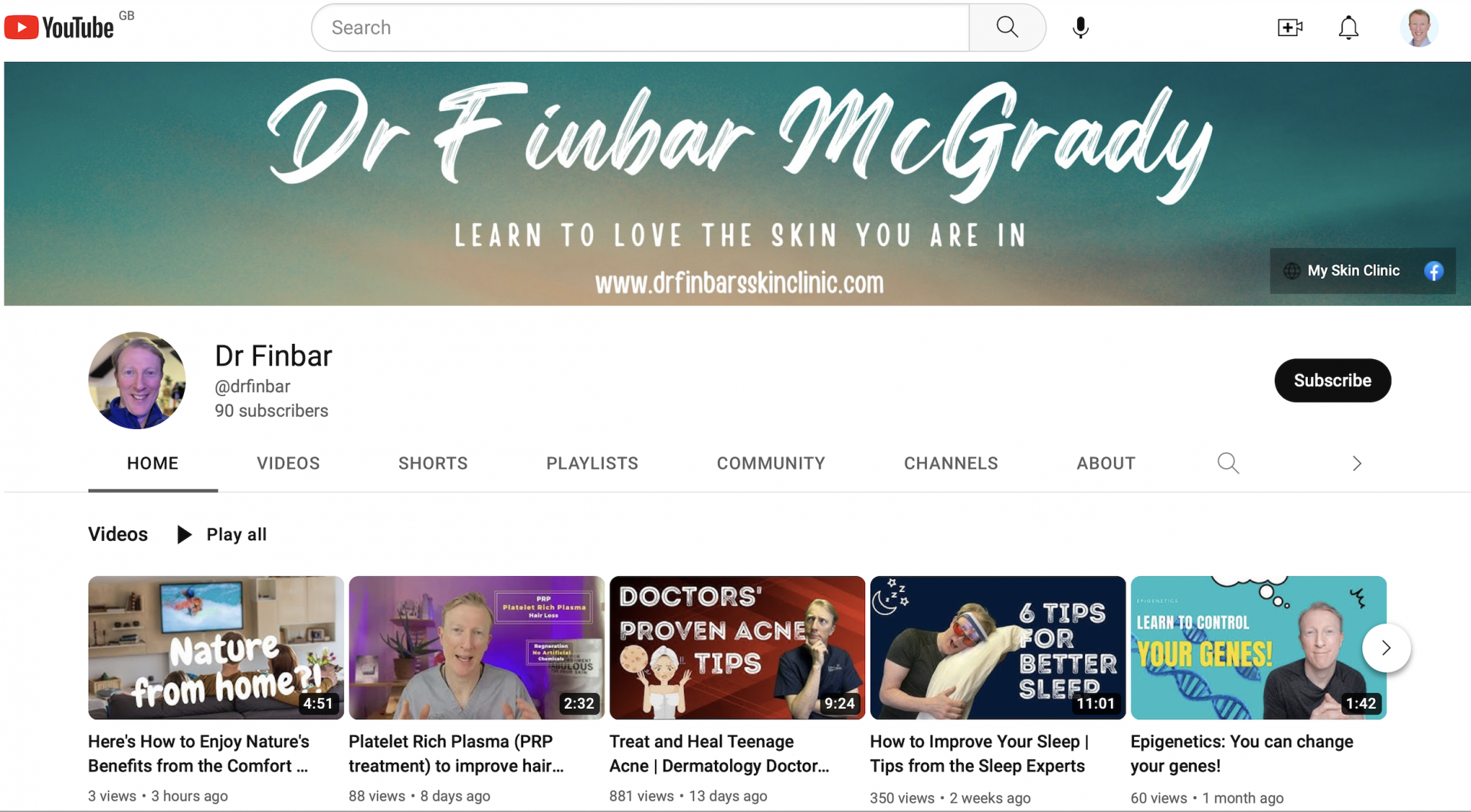
Task: Click the channel search magnifier icon
Action: pos(1228,463)
